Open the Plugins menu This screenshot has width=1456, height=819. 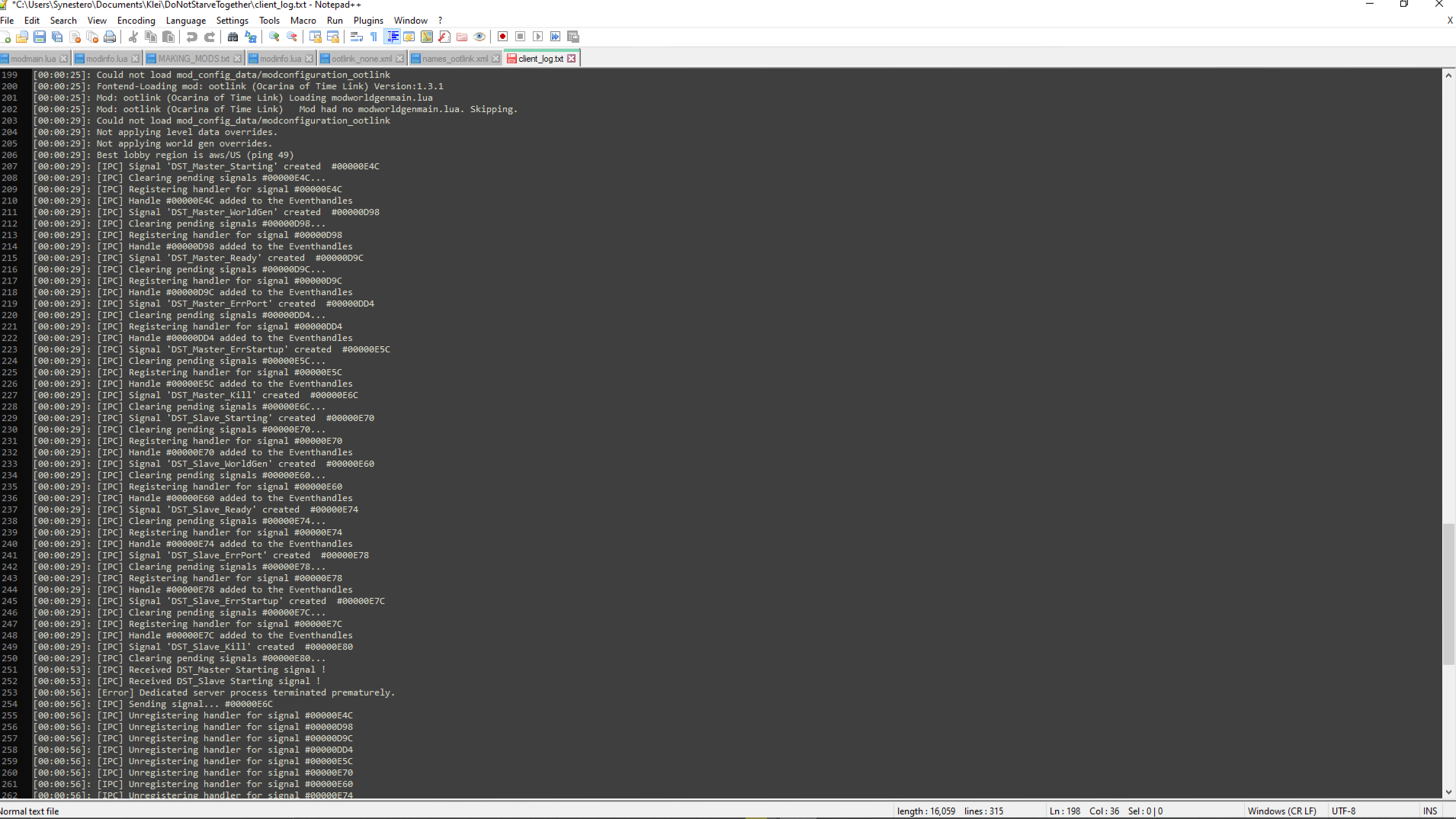click(368, 21)
